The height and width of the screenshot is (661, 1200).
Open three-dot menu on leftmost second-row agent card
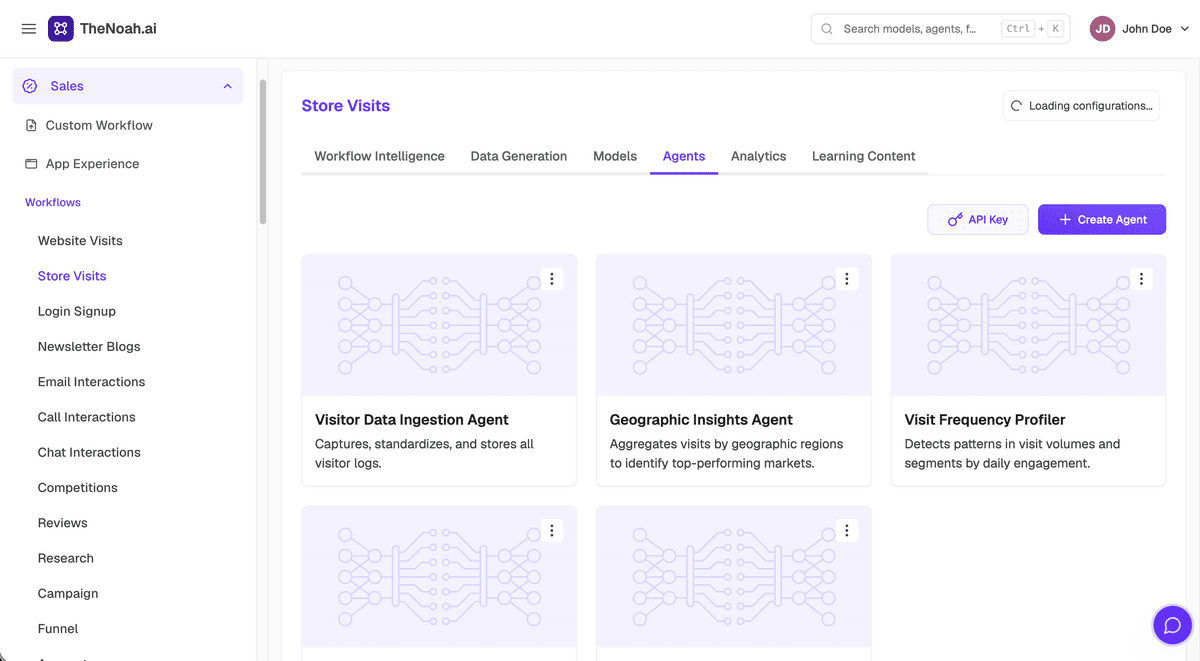click(x=552, y=531)
